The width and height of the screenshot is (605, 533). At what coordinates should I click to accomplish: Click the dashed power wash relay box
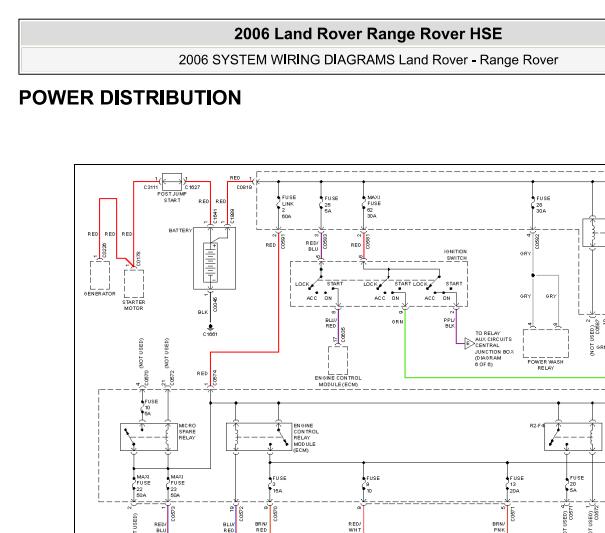pyautogui.click(x=546, y=343)
